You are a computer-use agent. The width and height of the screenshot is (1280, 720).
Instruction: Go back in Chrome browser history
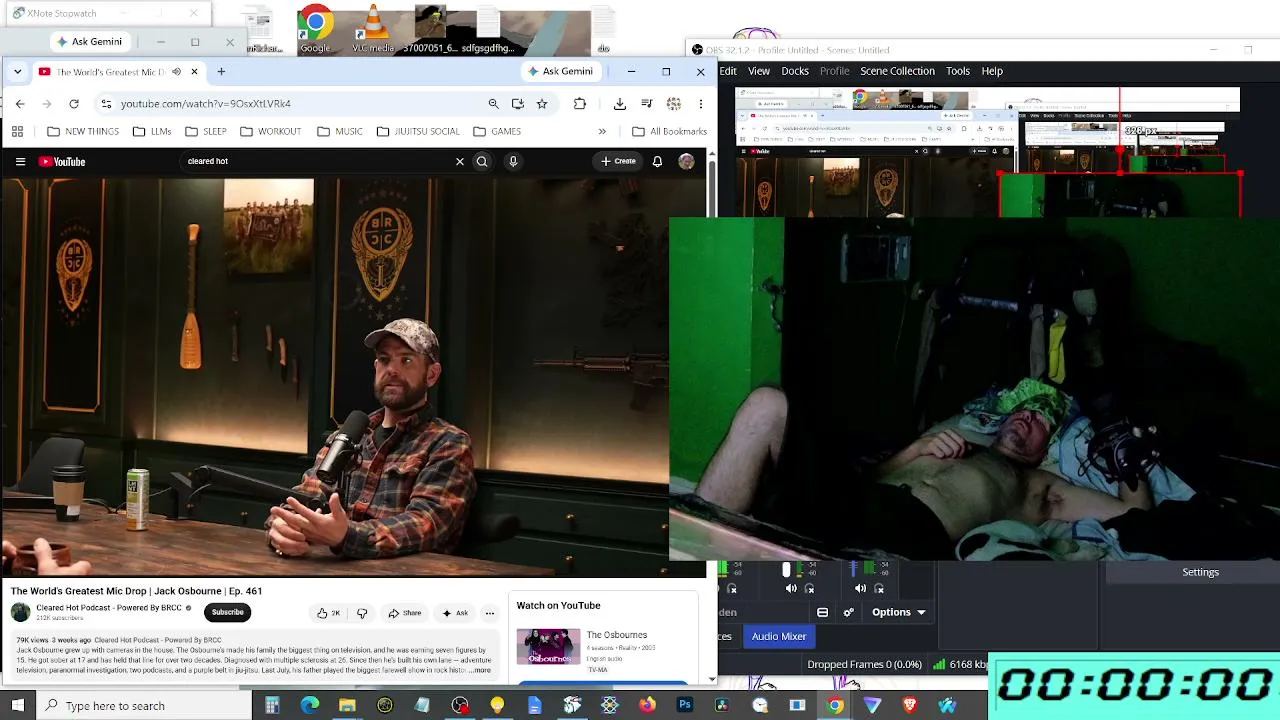click(20, 104)
